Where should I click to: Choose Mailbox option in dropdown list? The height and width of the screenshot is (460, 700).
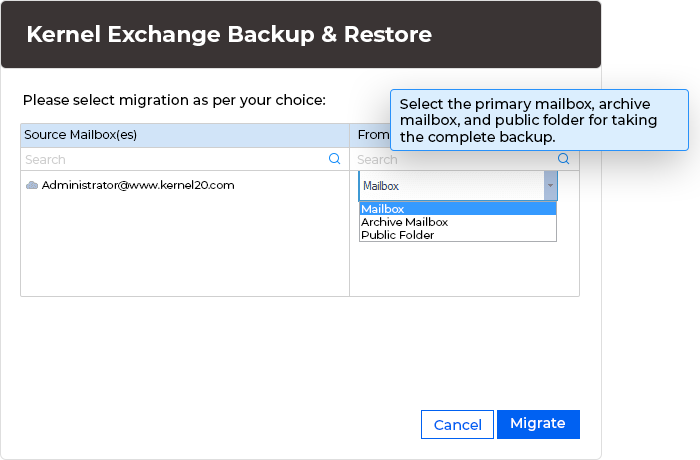click(x=458, y=209)
